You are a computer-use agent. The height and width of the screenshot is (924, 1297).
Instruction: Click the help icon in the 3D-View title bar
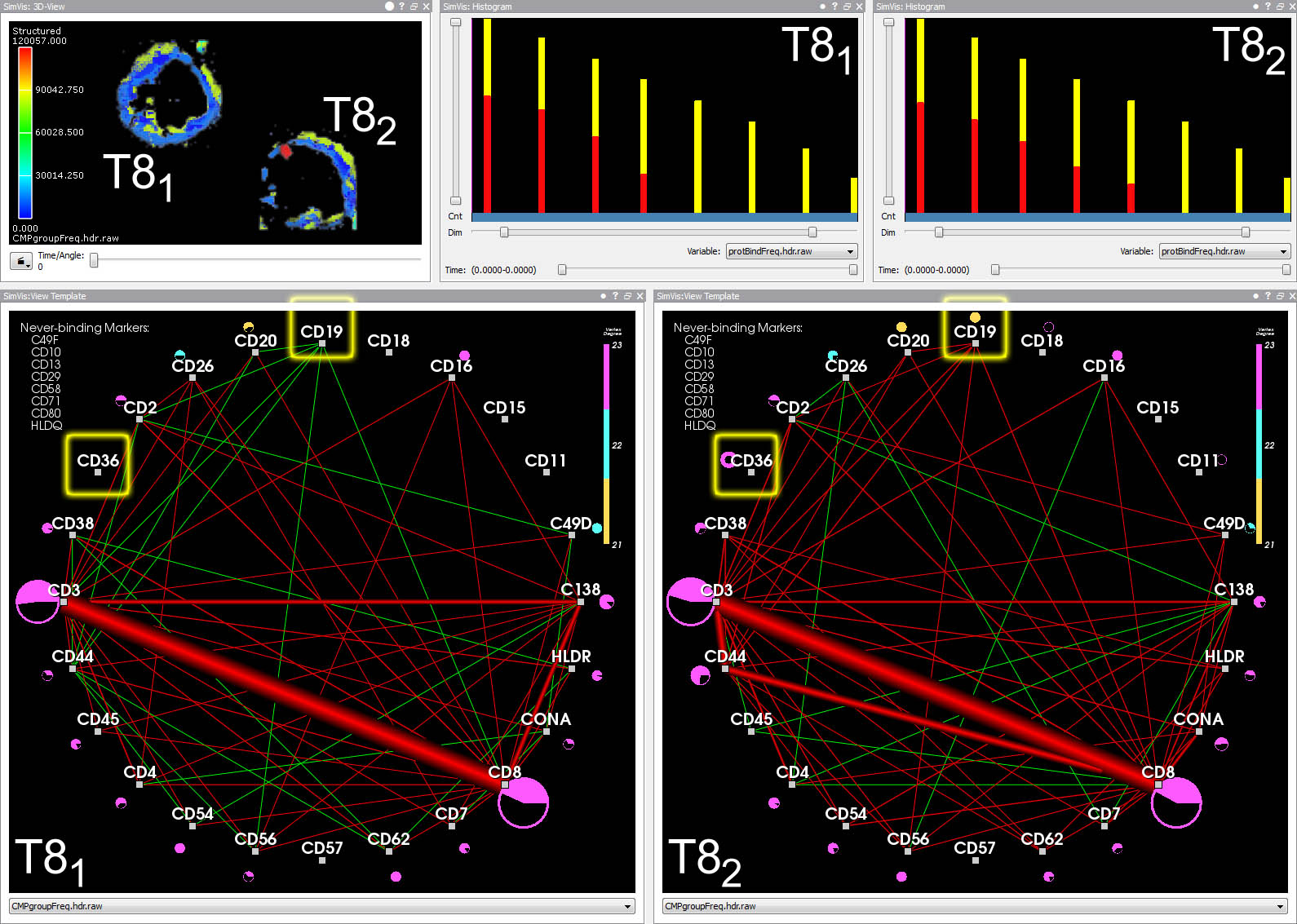401,7
